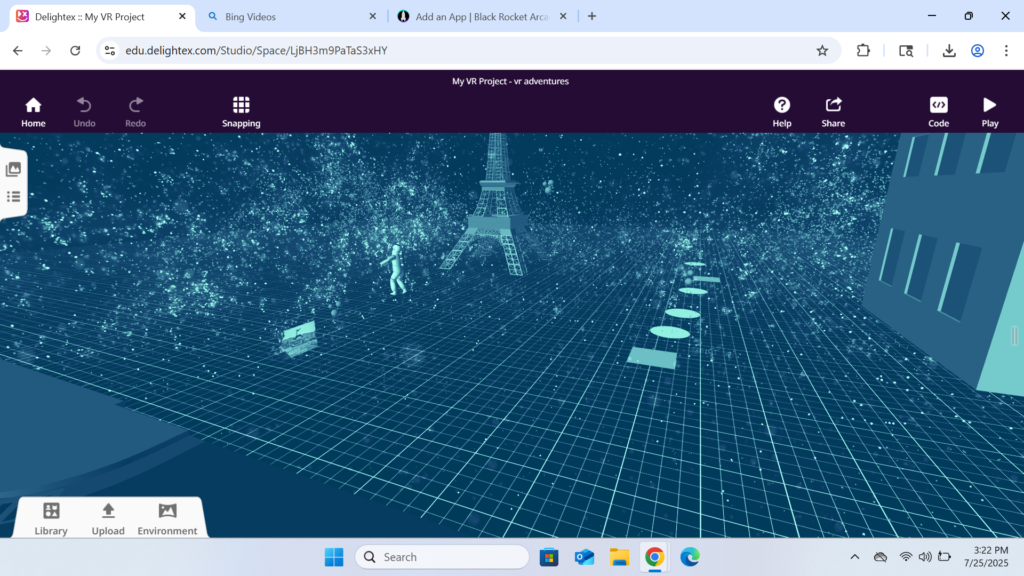This screenshot has width=1024, height=576.
Task: Open the Code editor
Action: point(938,112)
